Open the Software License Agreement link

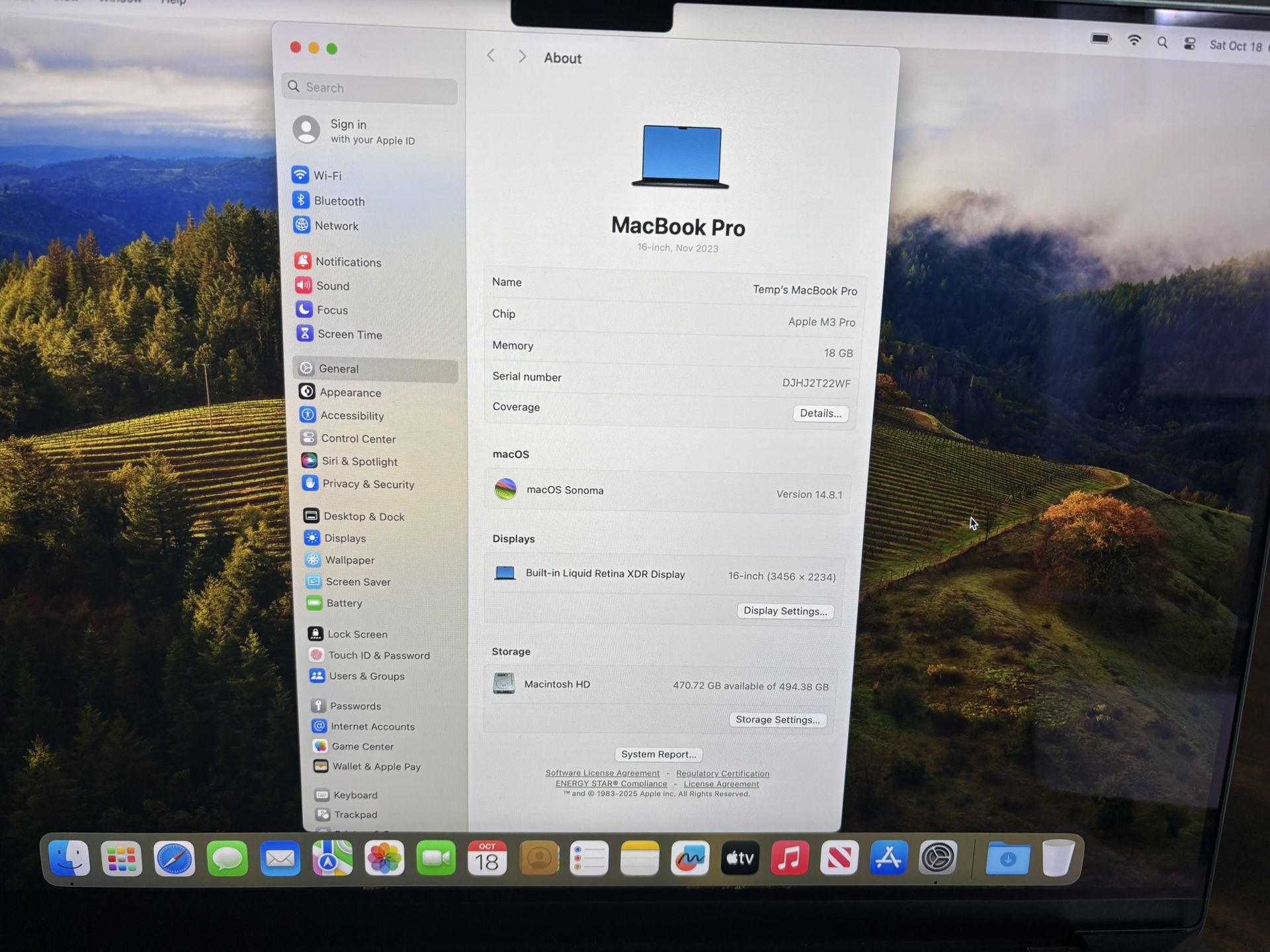(x=602, y=773)
